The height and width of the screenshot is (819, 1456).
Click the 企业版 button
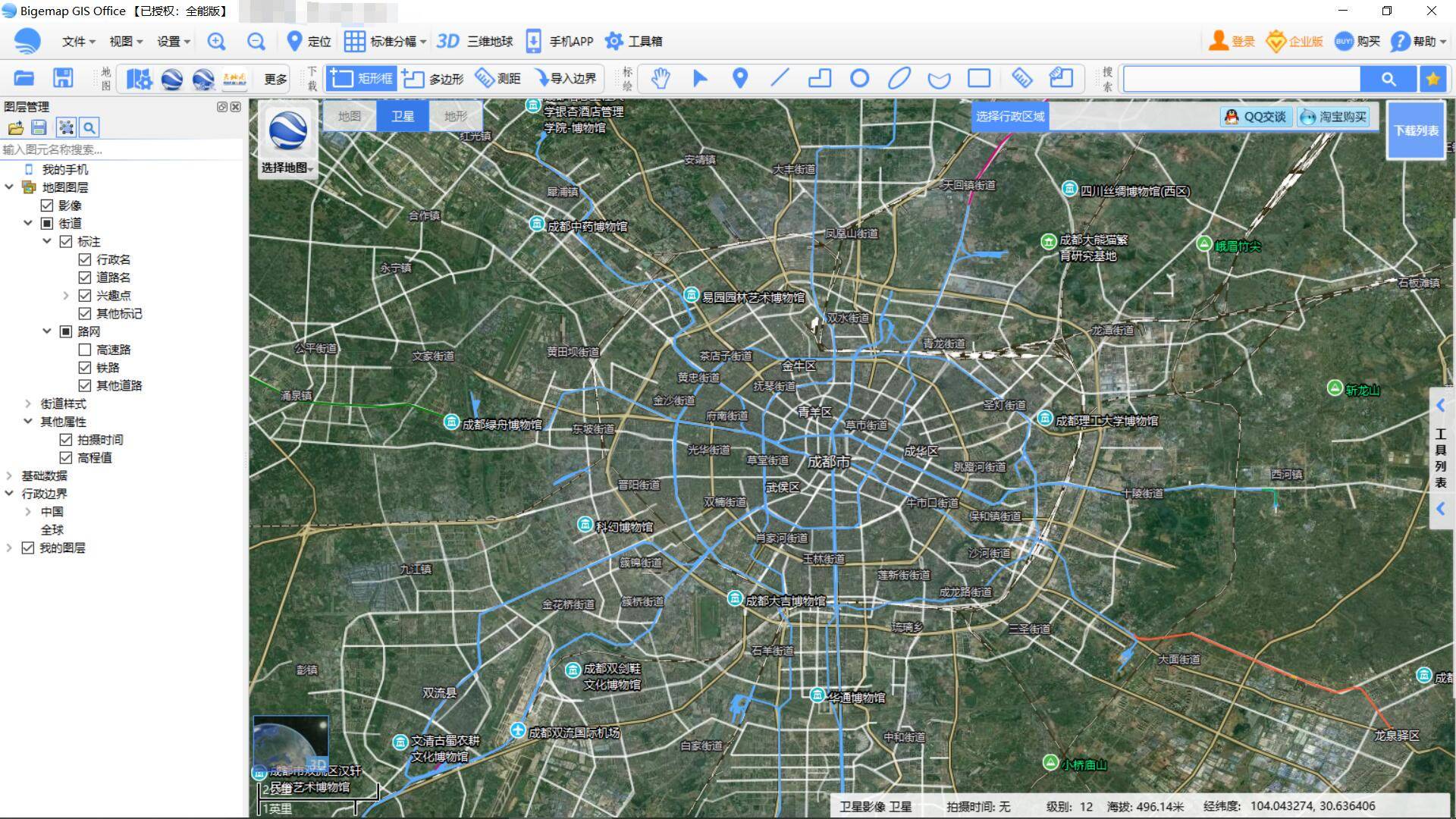point(1294,42)
